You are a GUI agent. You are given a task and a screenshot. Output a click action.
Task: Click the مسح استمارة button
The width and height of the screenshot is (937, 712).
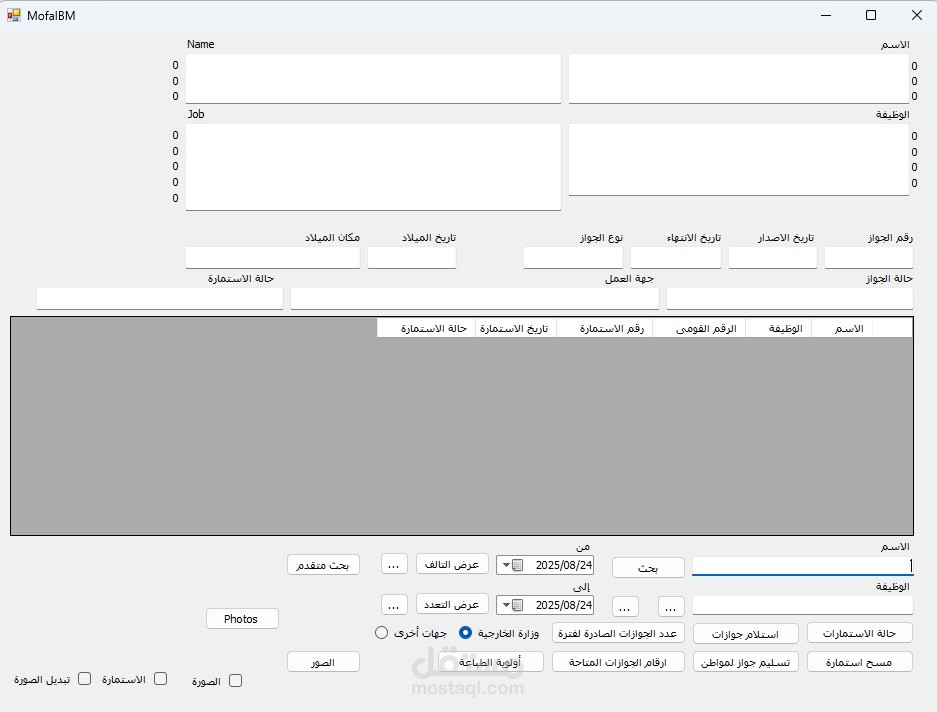(860, 662)
